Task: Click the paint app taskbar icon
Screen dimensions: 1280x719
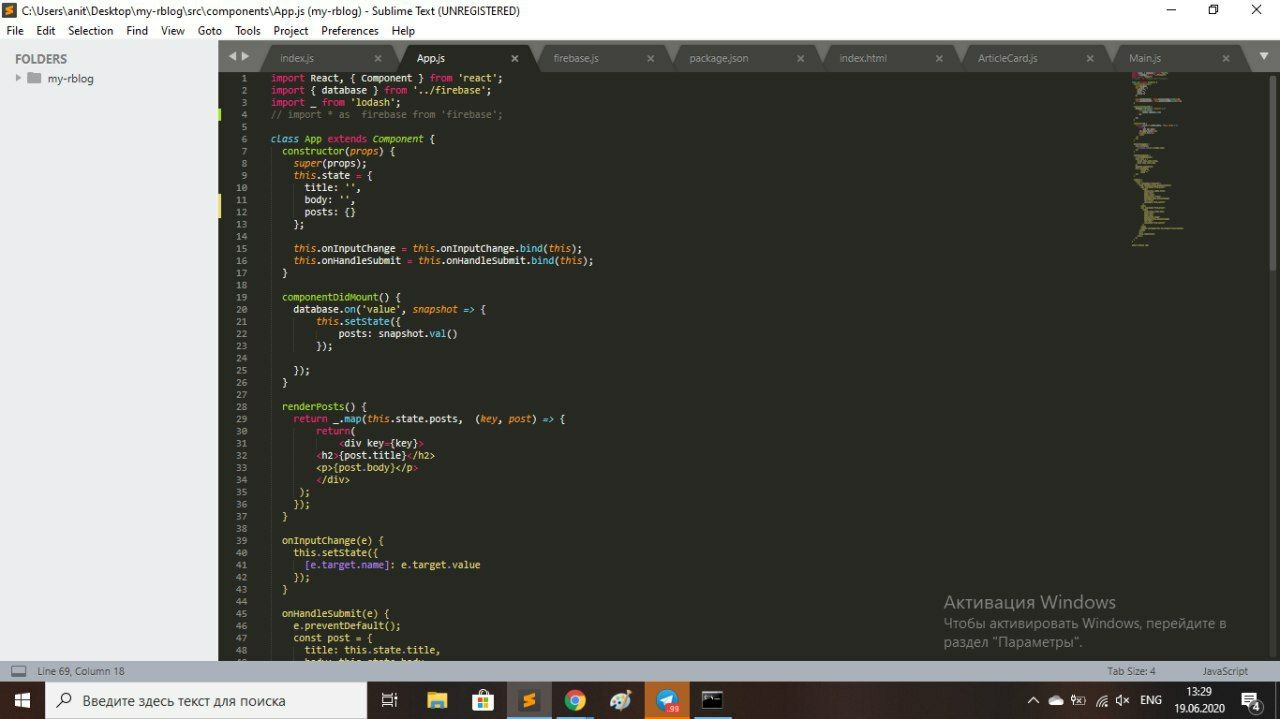Action: coord(621,700)
